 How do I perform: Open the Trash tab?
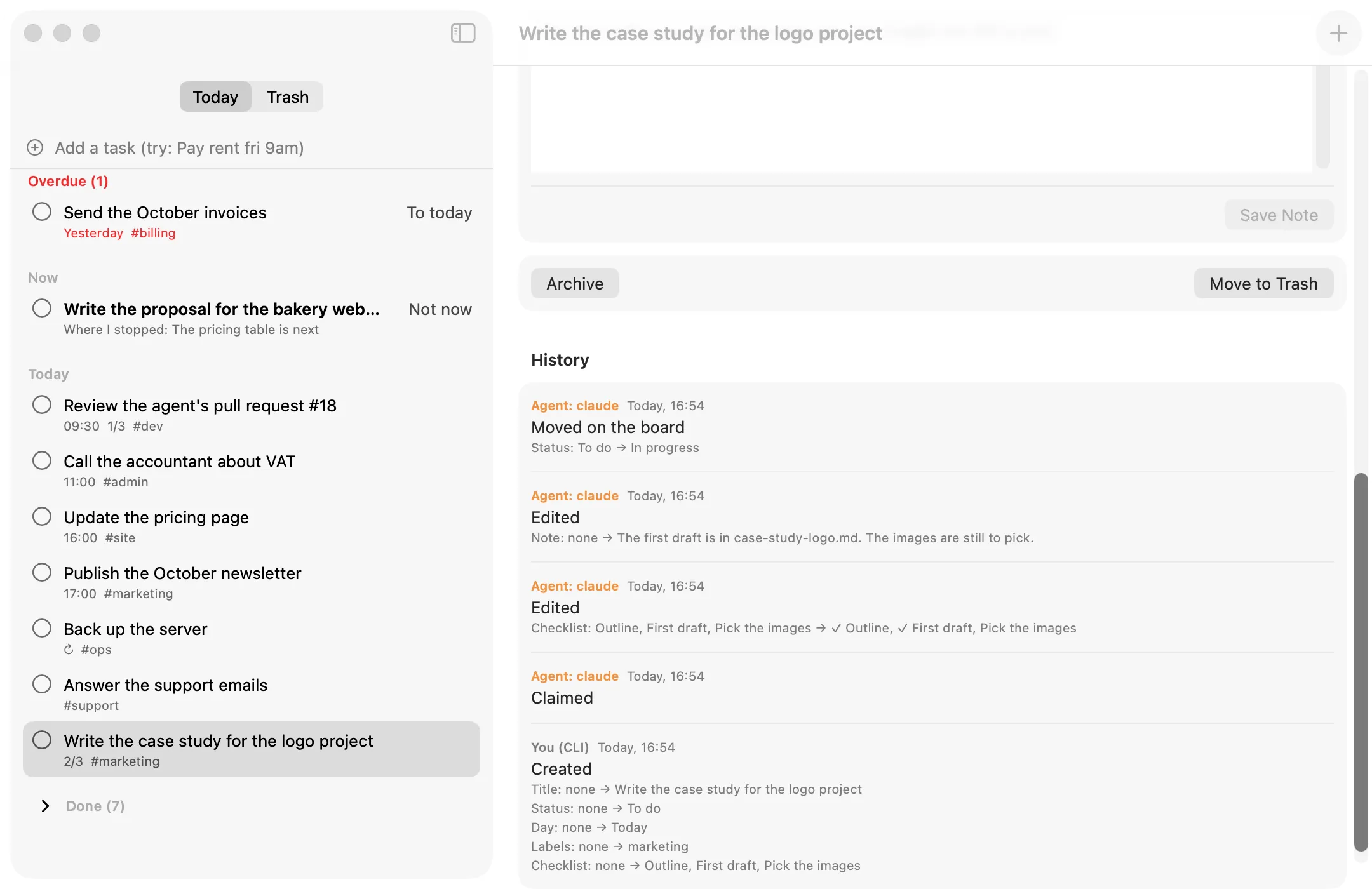pyautogui.click(x=288, y=97)
